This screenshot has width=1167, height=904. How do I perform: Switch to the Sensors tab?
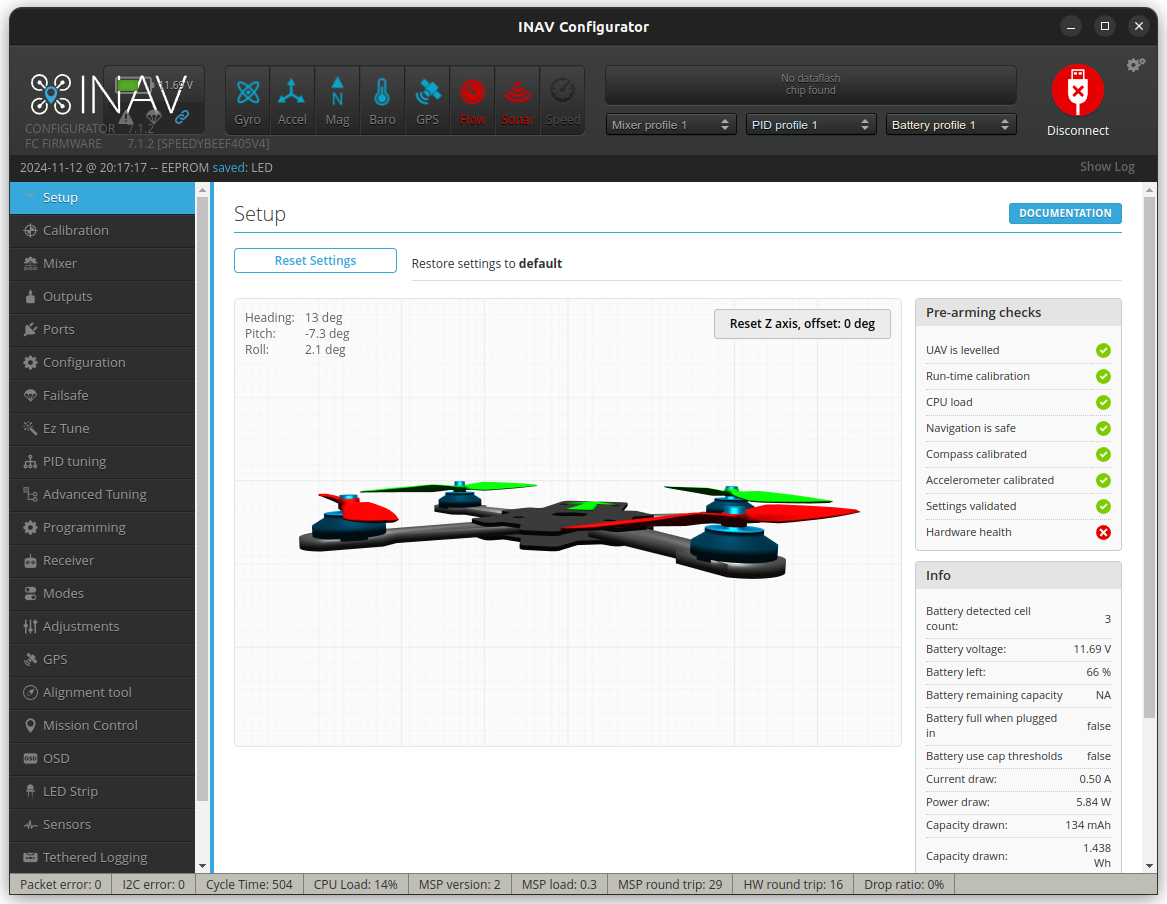103,824
